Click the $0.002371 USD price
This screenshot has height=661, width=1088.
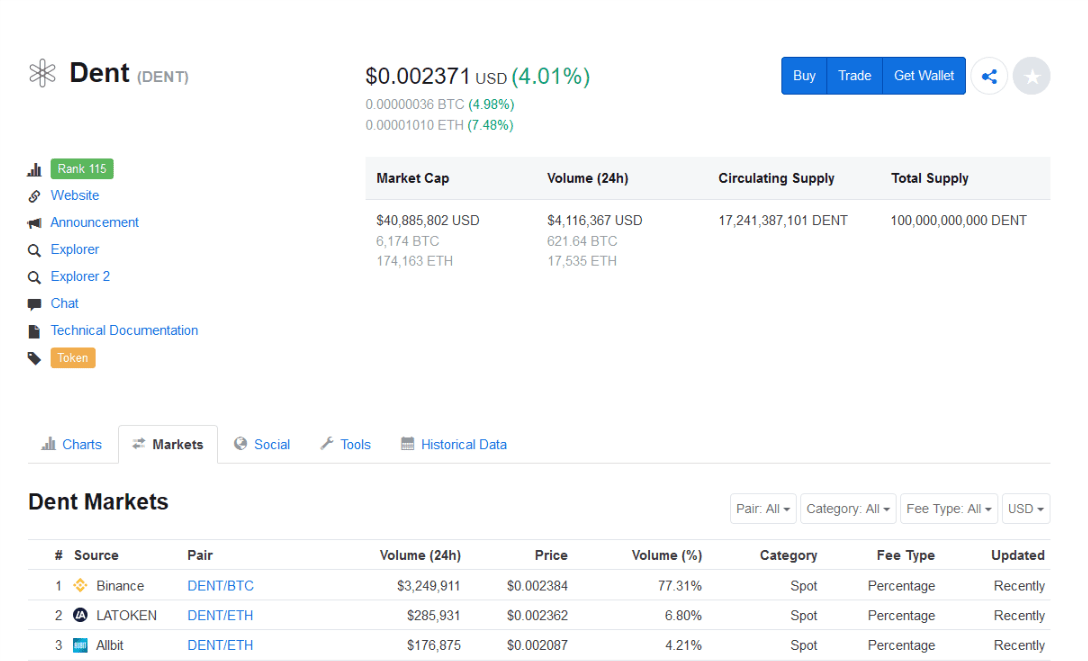coord(436,76)
